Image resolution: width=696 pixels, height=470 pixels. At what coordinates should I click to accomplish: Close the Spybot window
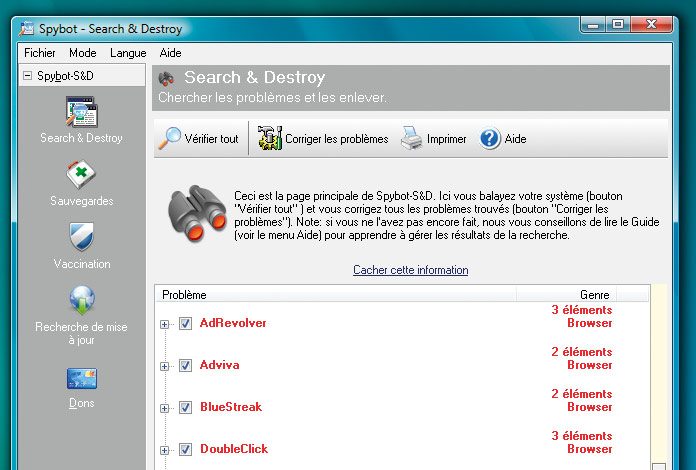click(651, 24)
